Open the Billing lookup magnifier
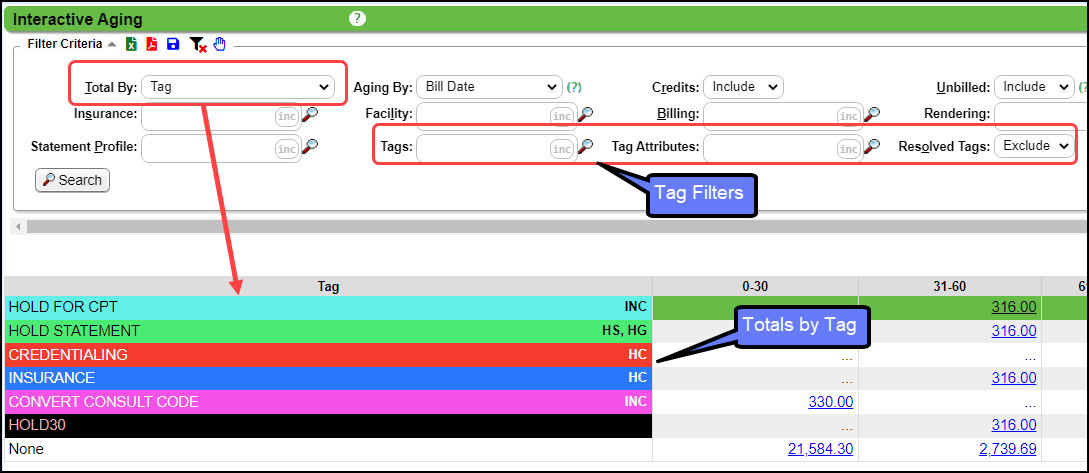The image size is (1089, 473). pos(872,115)
